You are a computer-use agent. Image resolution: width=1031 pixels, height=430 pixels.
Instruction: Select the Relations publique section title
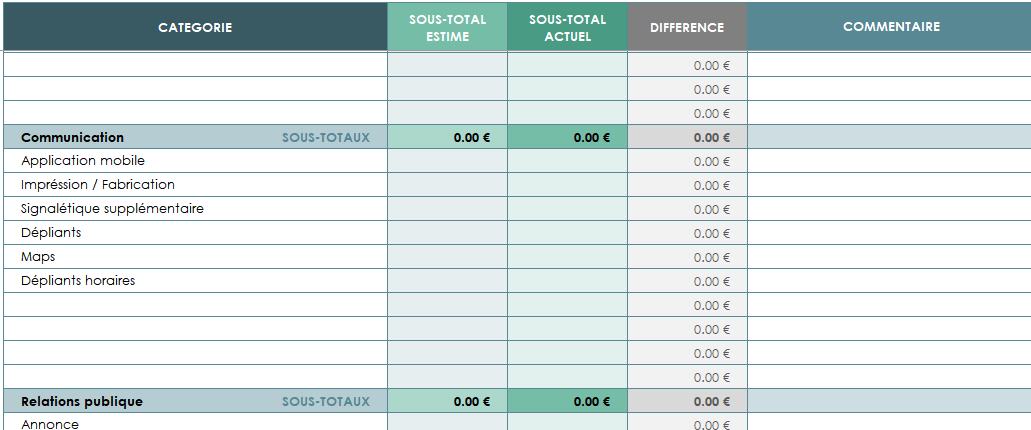tap(82, 401)
